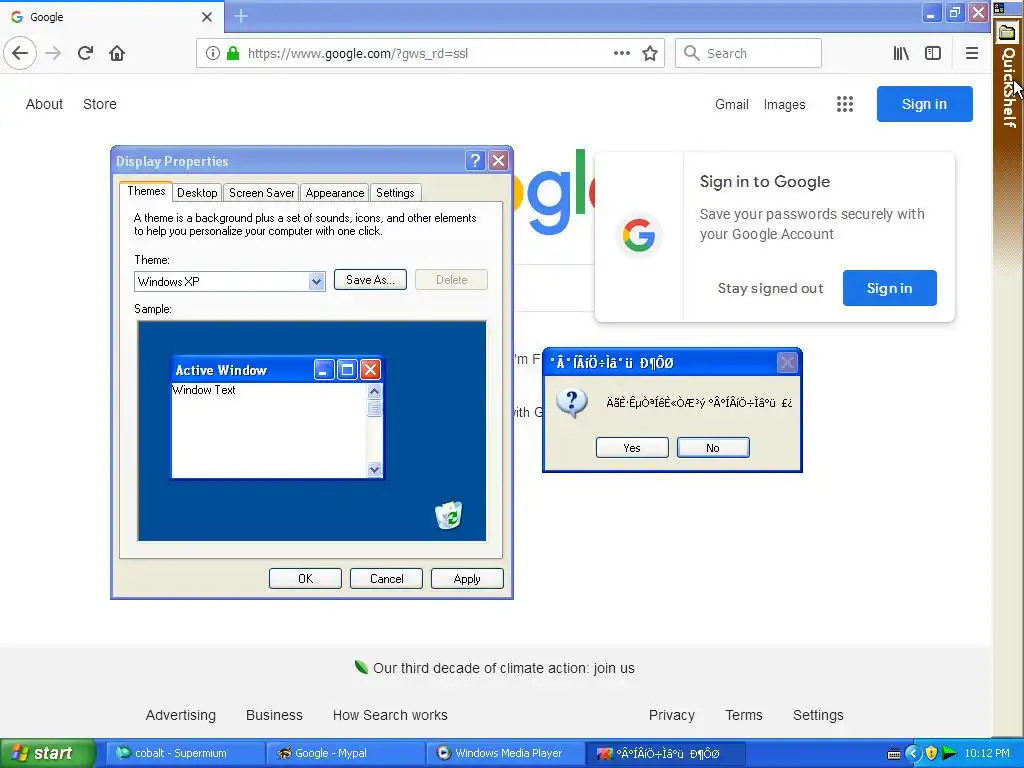Bookmark this page with the star icon
This screenshot has height=768, width=1024.
tap(650, 53)
